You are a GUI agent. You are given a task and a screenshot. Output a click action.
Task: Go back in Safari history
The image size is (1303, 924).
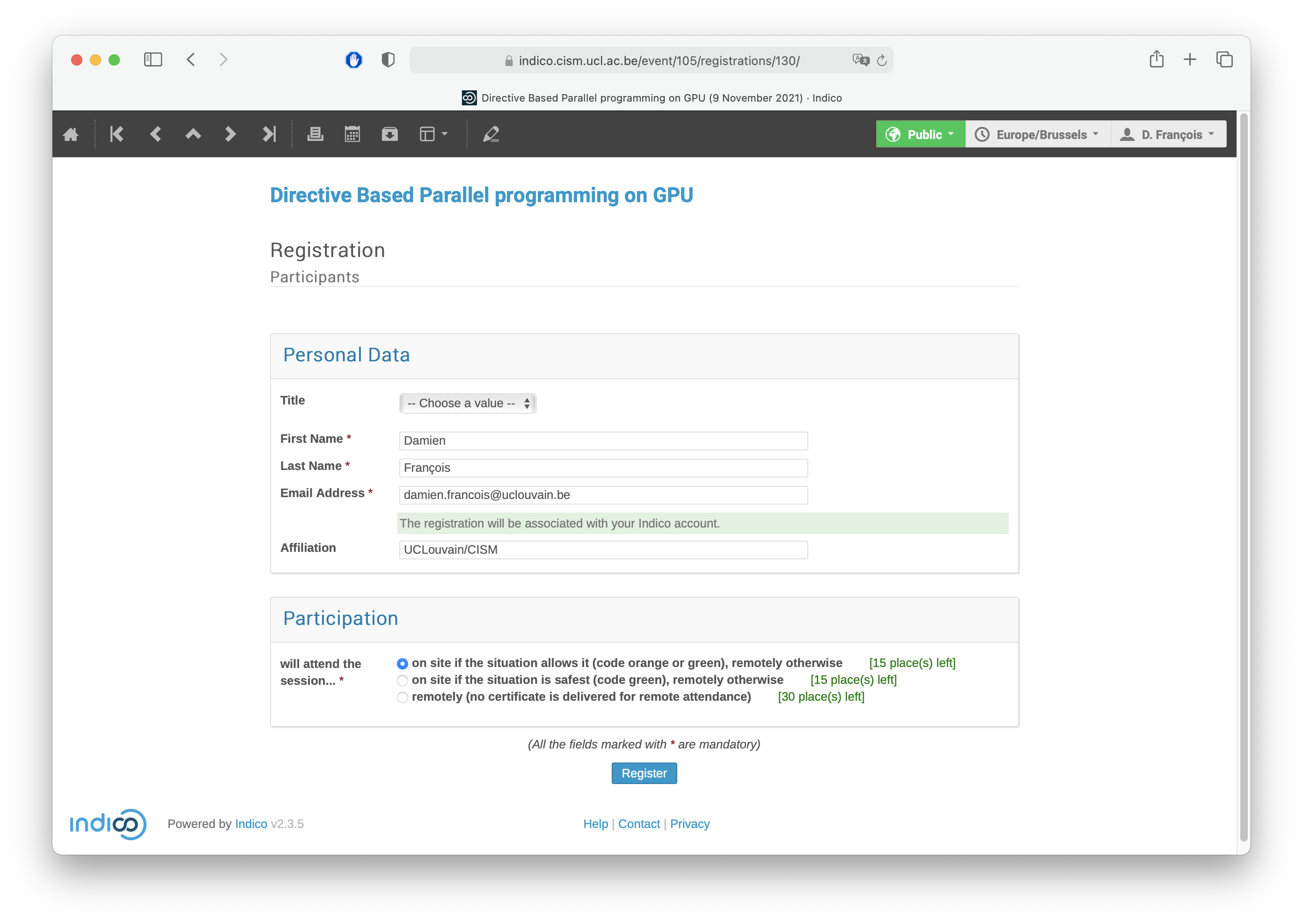[191, 60]
